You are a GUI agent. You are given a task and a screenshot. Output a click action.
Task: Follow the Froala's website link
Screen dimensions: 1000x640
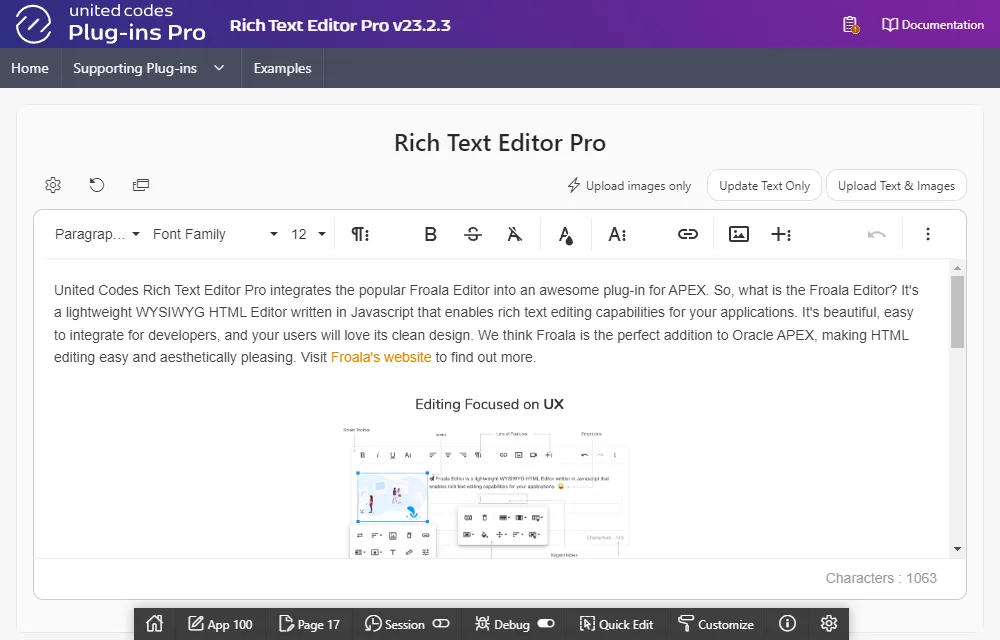tap(381, 357)
